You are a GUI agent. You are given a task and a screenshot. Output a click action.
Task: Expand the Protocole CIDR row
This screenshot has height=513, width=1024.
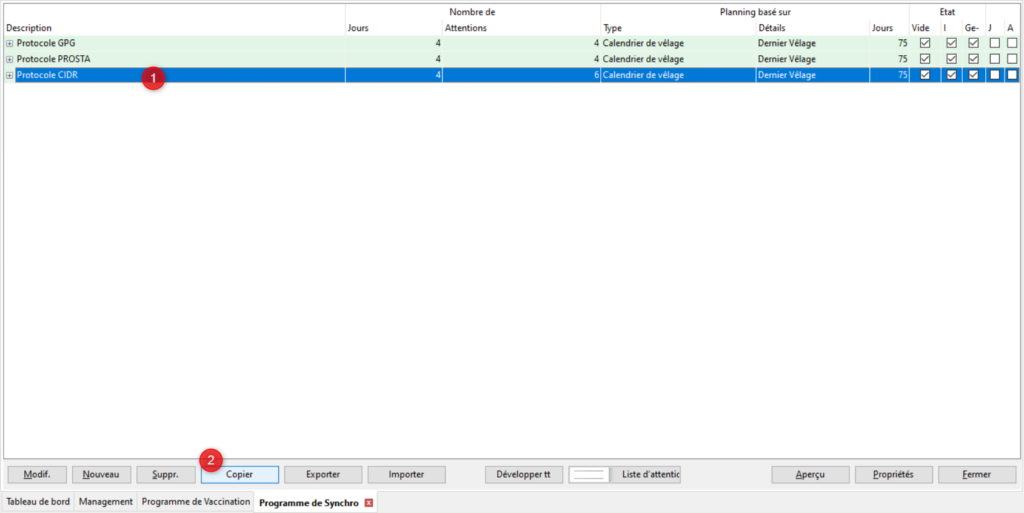10,76
